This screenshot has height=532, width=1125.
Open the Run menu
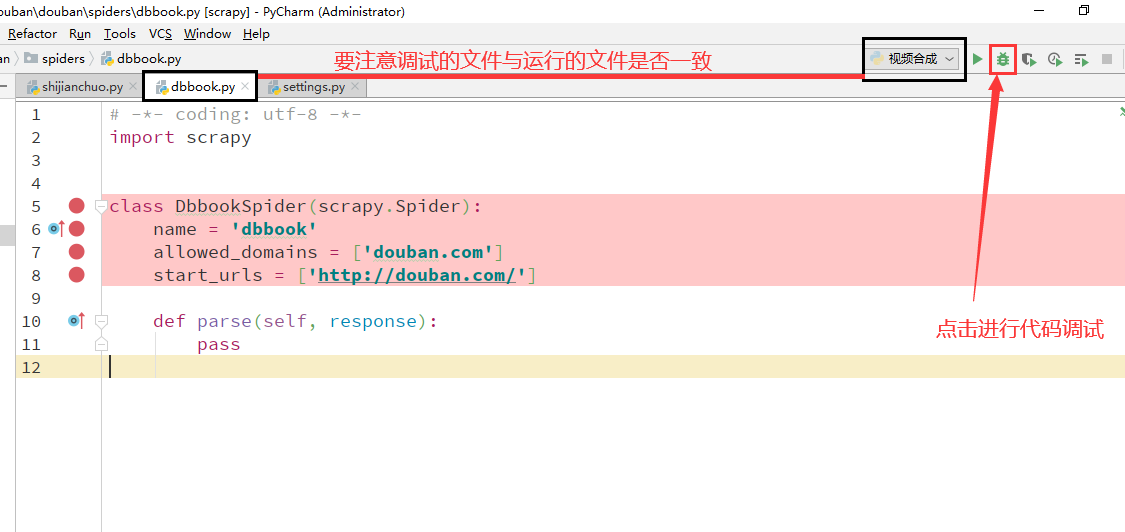point(80,34)
